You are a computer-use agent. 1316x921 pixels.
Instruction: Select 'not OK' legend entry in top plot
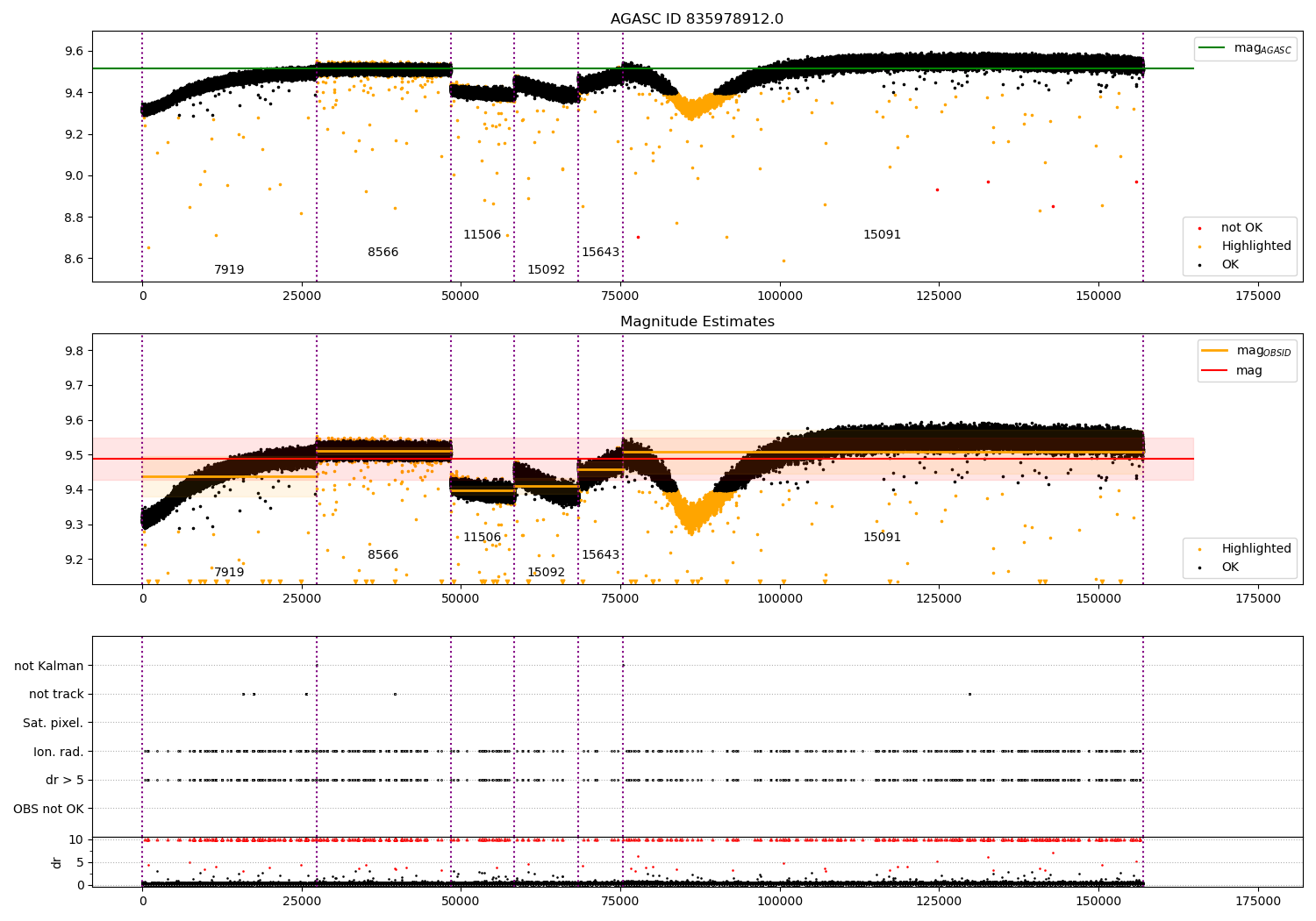point(1241,228)
